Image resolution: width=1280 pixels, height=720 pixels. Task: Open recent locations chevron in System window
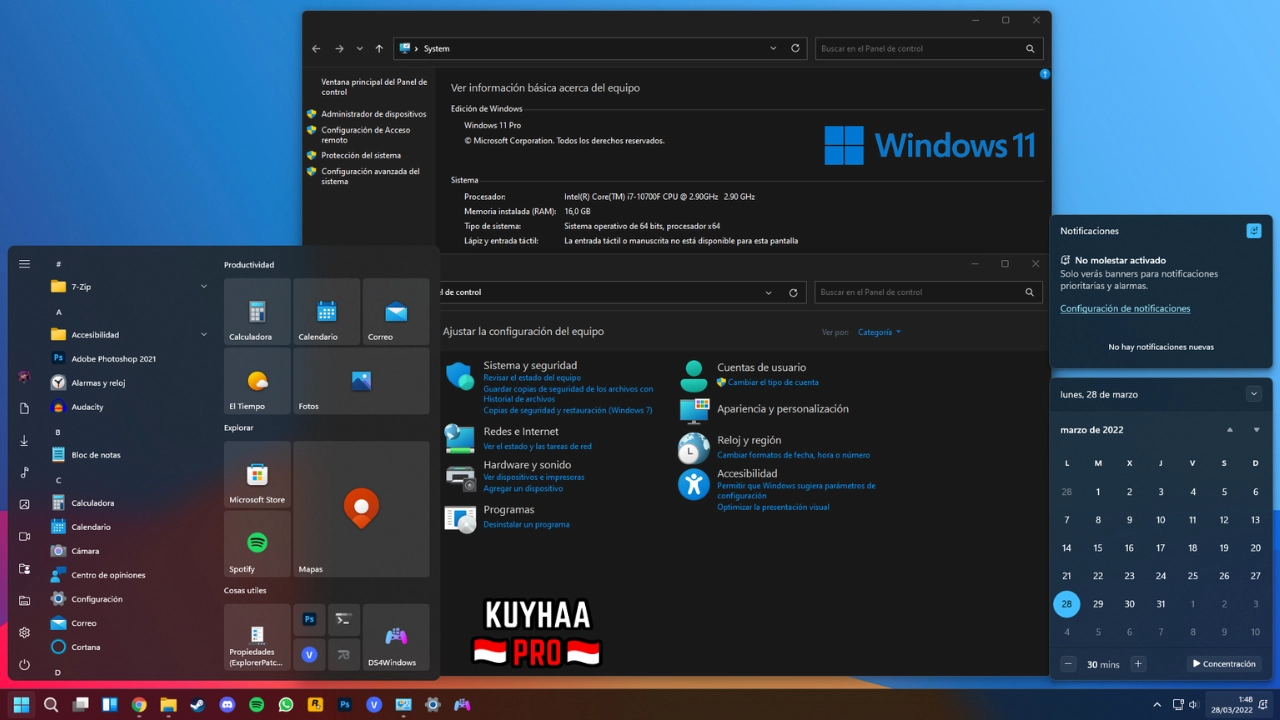pos(360,48)
